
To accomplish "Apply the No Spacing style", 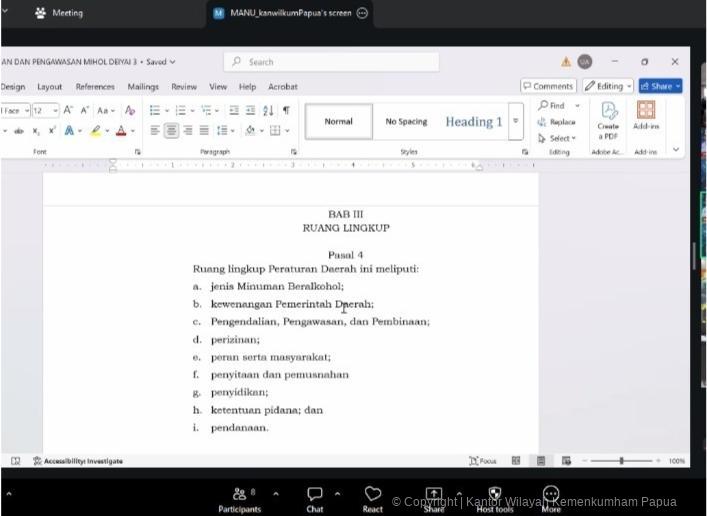I will [x=406, y=121].
